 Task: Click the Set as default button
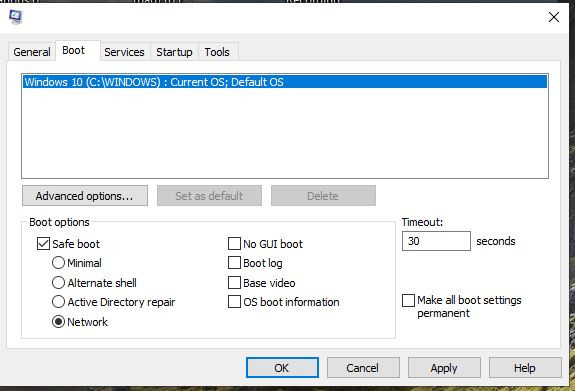(x=209, y=196)
